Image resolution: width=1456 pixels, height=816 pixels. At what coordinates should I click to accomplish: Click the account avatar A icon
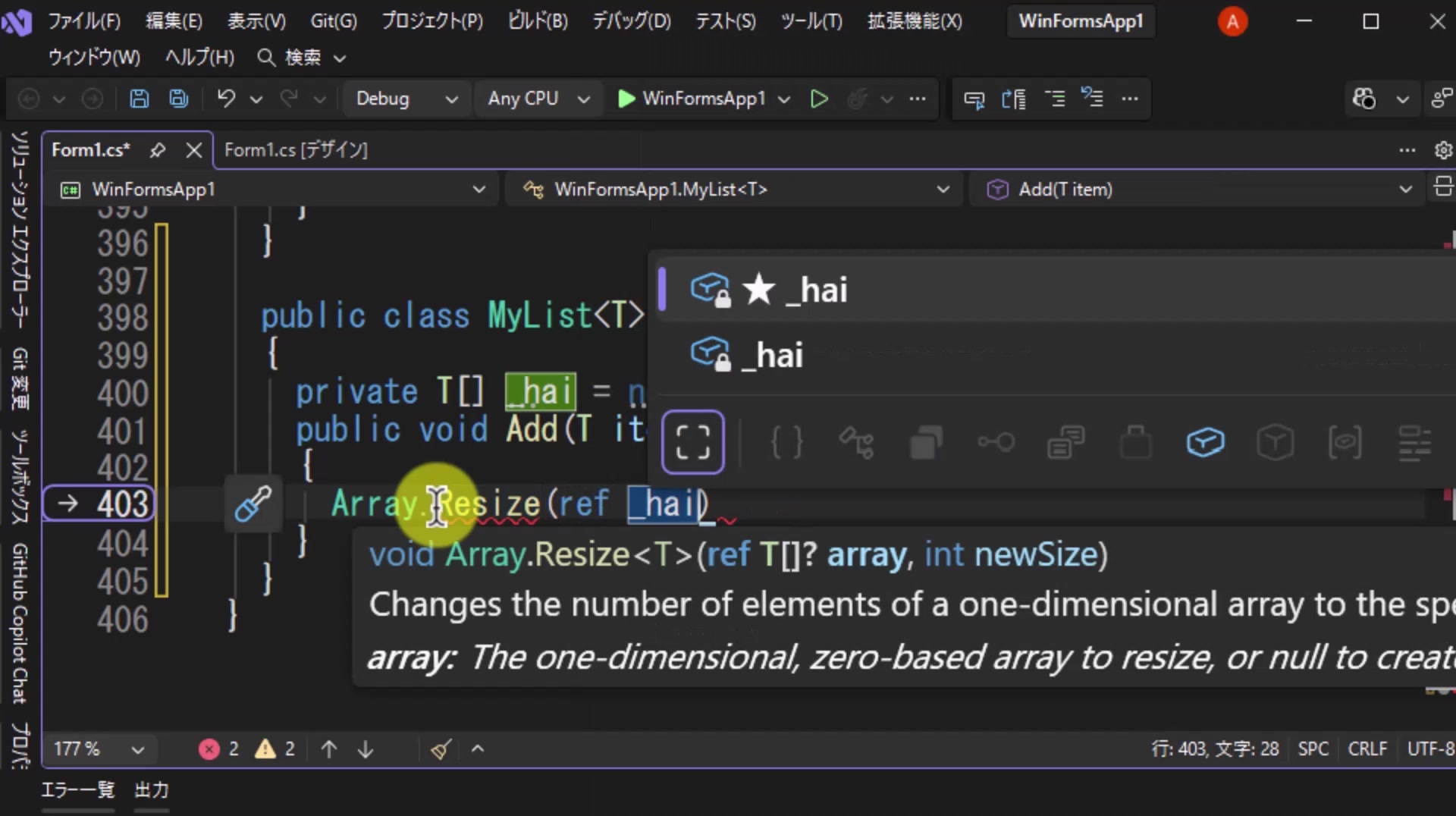pos(1232,21)
